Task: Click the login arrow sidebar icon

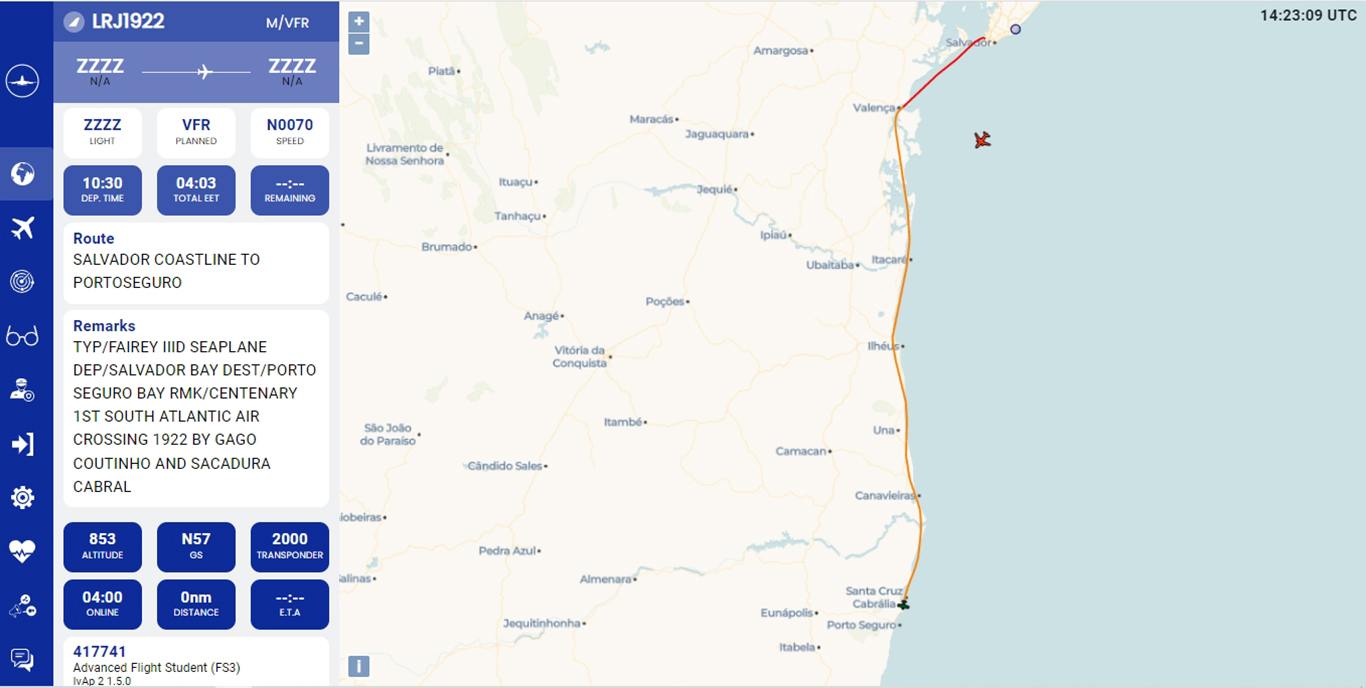Action: point(22,444)
